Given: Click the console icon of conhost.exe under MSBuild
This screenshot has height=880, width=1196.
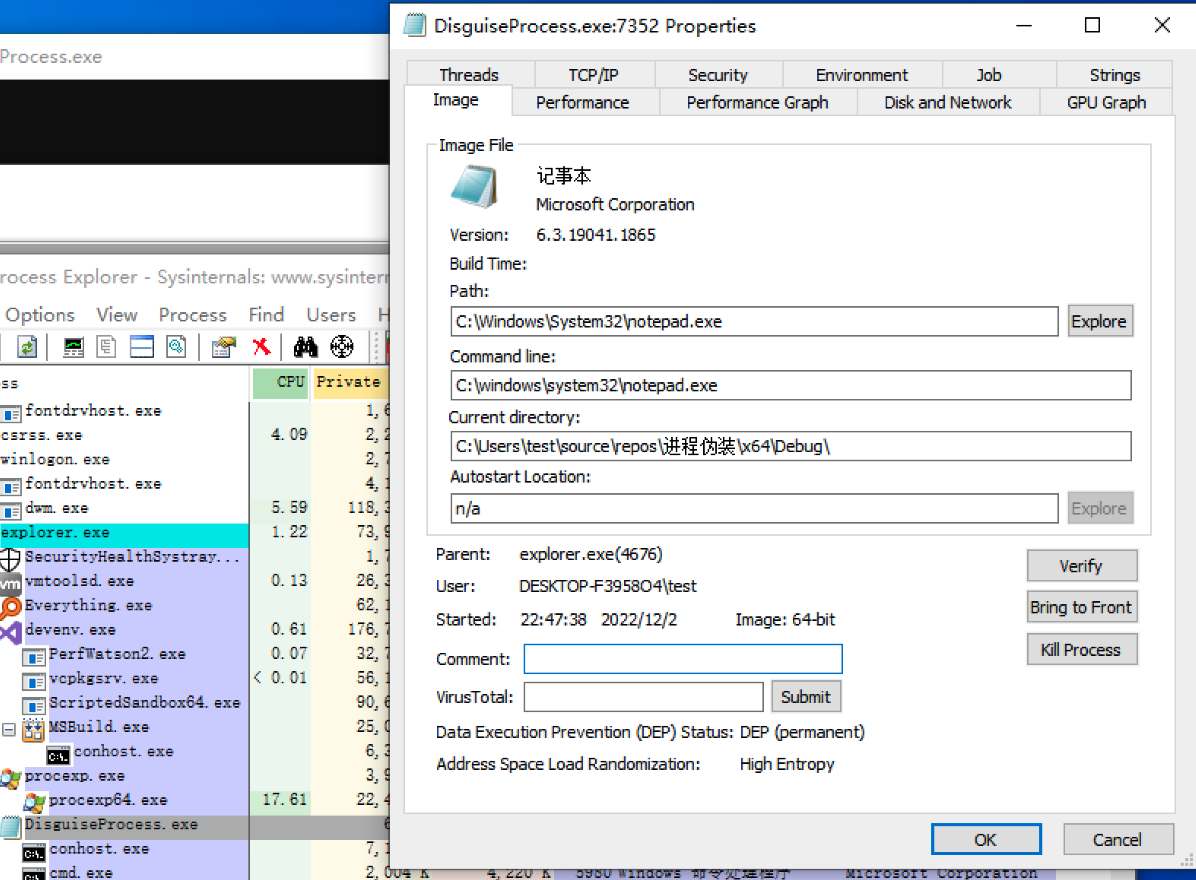Looking at the screenshot, I should click(x=58, y=755).
